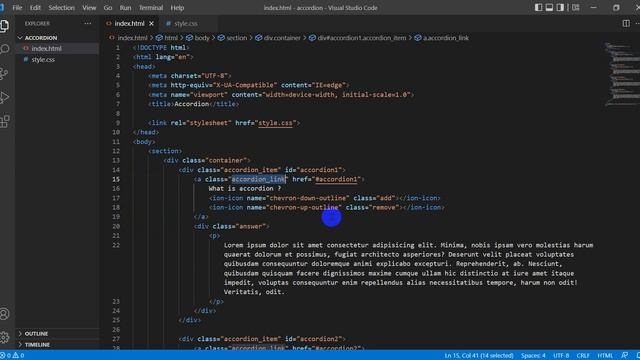Viewport: 640px width, 360px height.
Task: Click the class="container" div on line 13
Action: (x=207, y=160)
